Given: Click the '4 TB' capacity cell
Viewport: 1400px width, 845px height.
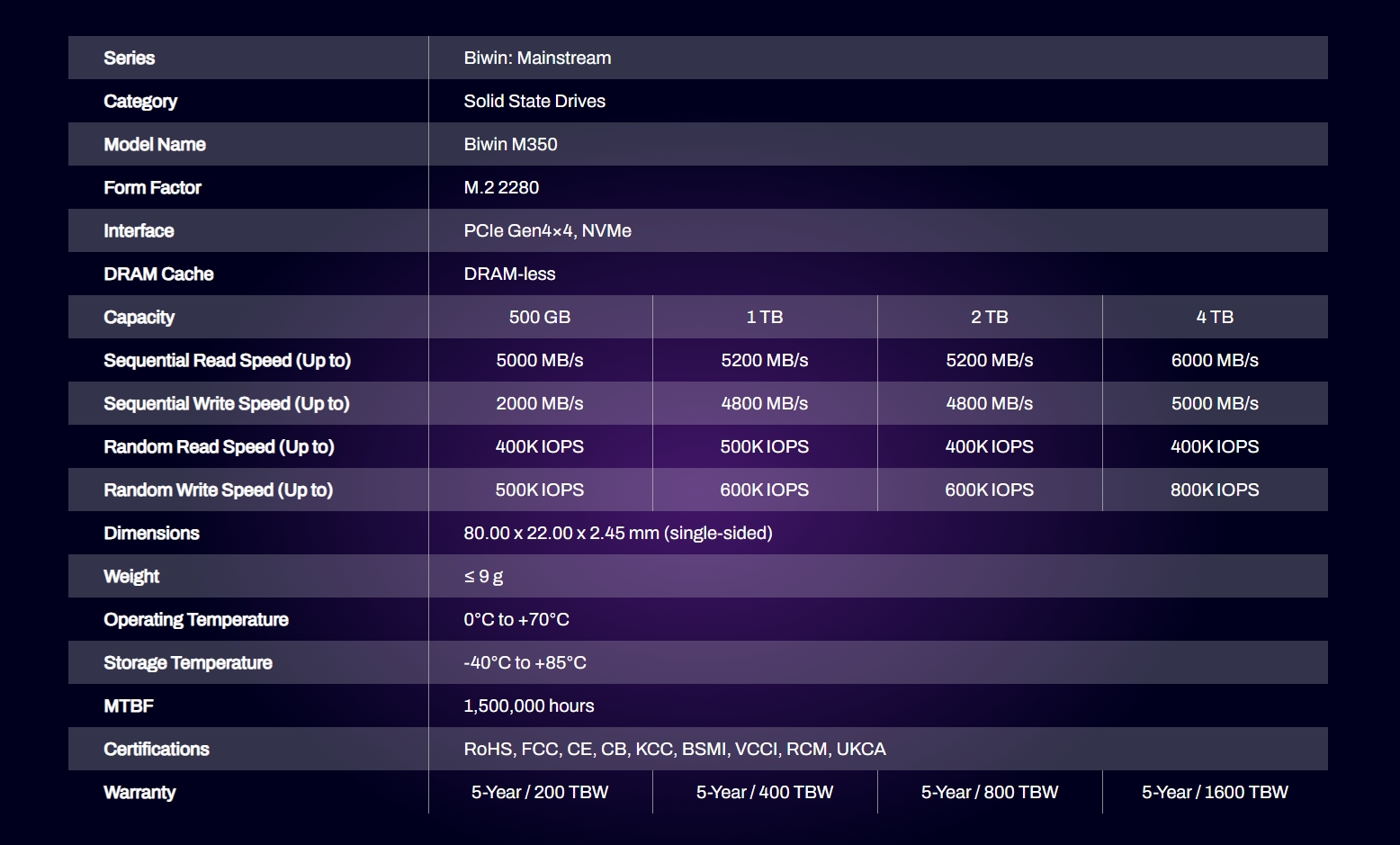Looking at the screenshot, I should point(1215,317).
